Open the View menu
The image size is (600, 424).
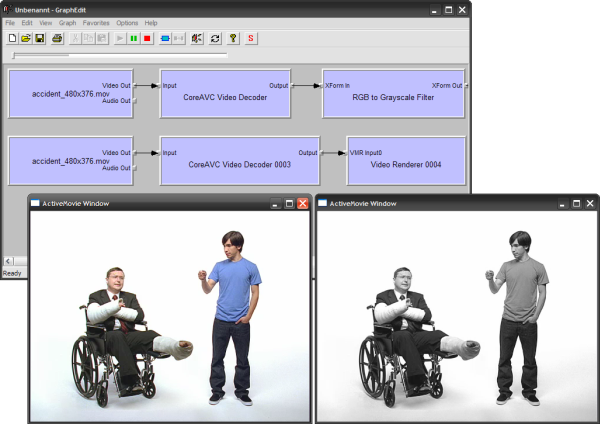coord(46,23)
